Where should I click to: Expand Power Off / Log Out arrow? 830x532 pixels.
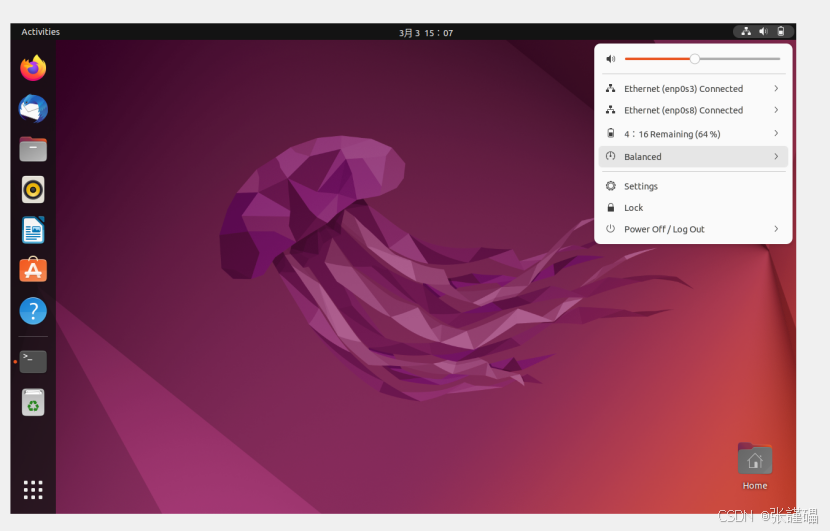click(x=776, y=229)
